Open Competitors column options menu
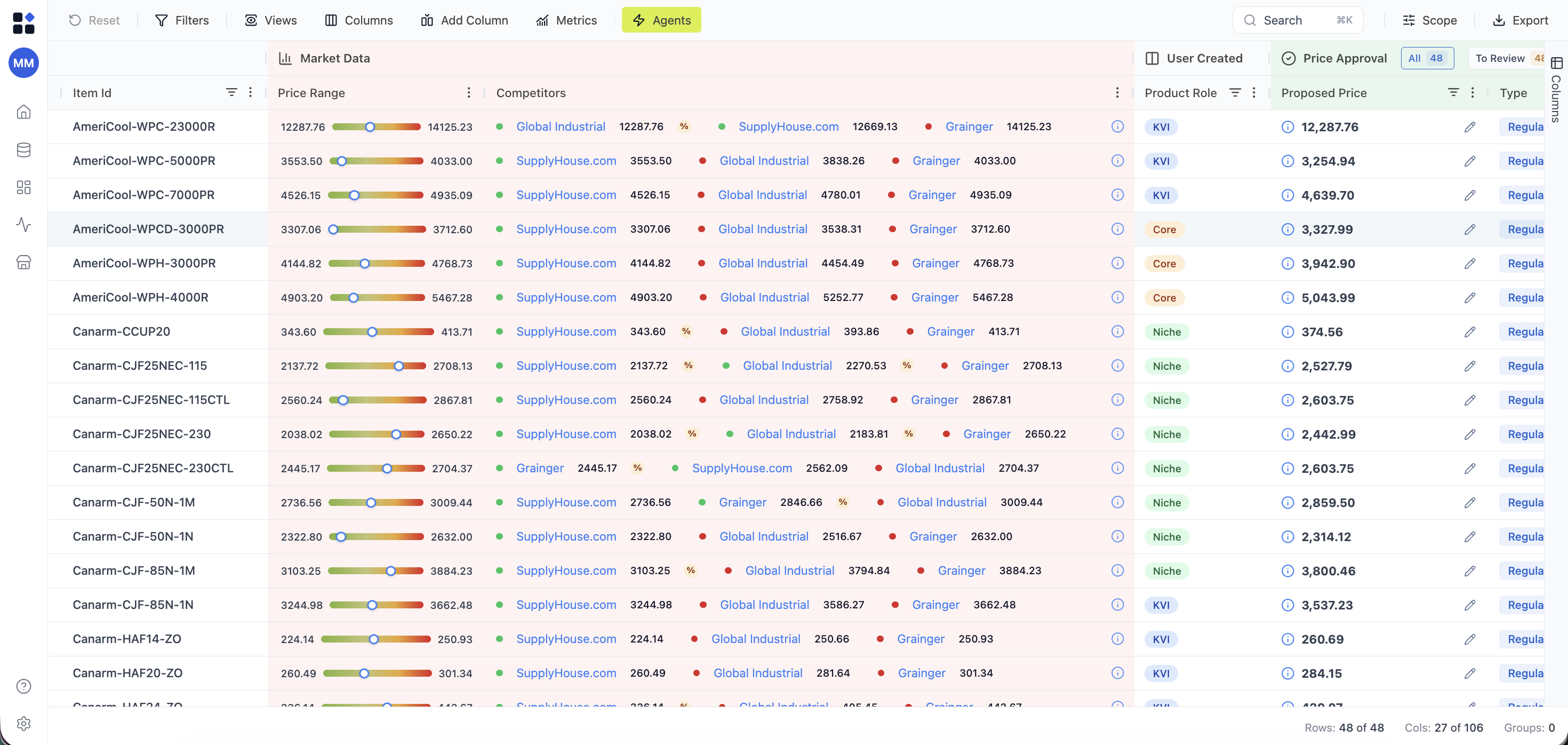The image size is (1568, 745). tap(1117, 93)
